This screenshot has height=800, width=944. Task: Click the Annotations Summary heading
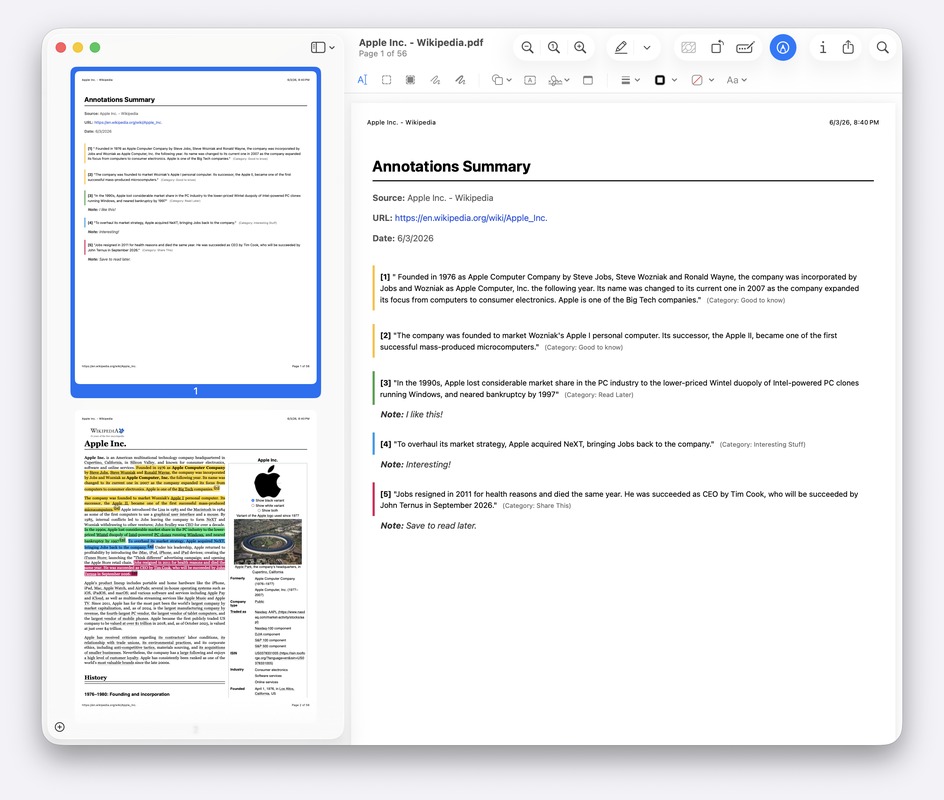451,167
